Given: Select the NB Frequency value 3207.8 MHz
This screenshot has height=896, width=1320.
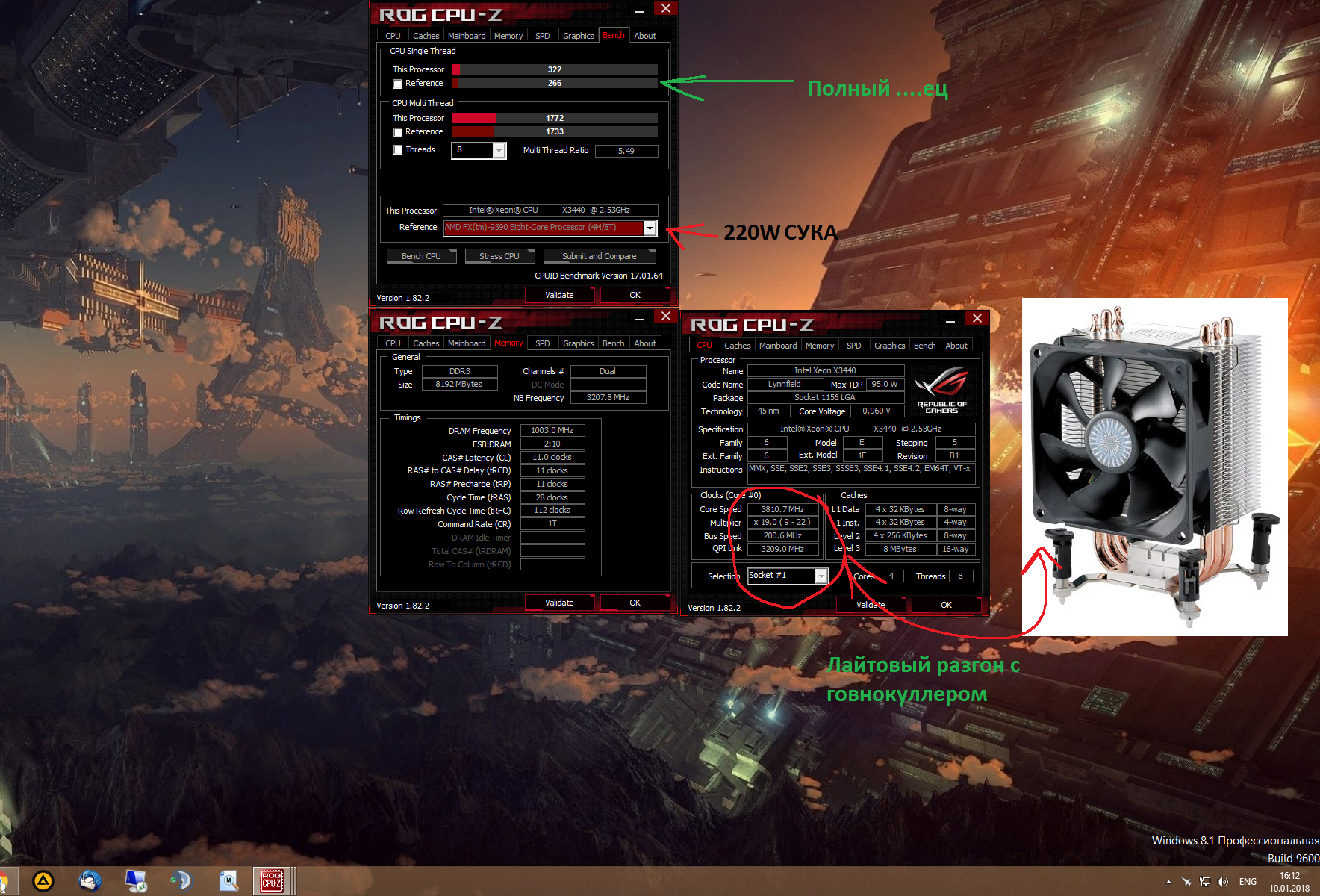Looking at the screenshot, I should tap(608, 397).
